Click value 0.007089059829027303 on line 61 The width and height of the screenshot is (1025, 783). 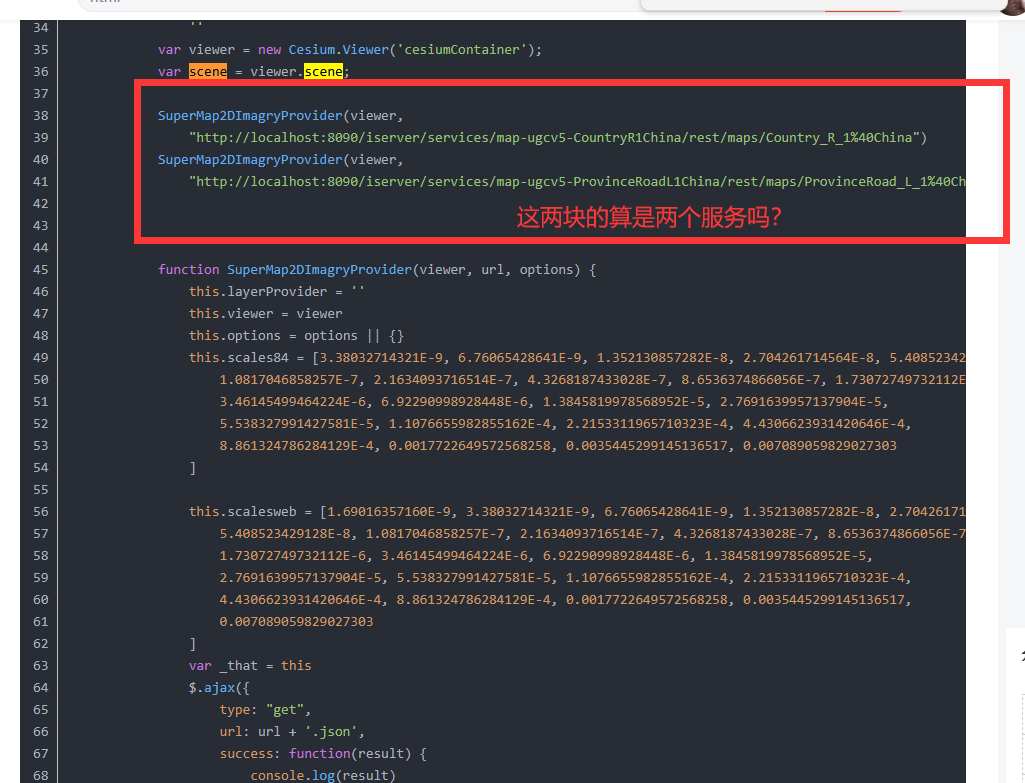pos(296,622)
